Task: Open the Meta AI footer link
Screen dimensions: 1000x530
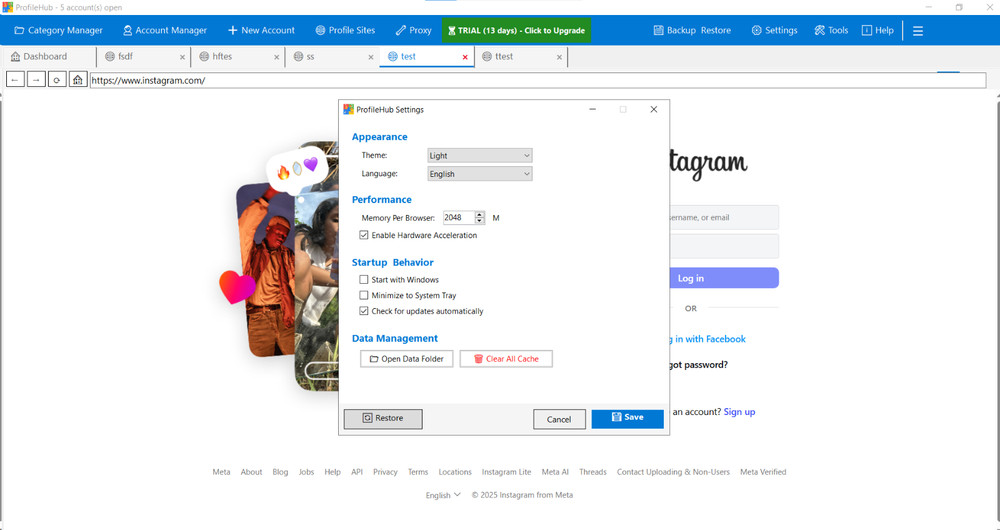Action: click(x=555, y=472)
